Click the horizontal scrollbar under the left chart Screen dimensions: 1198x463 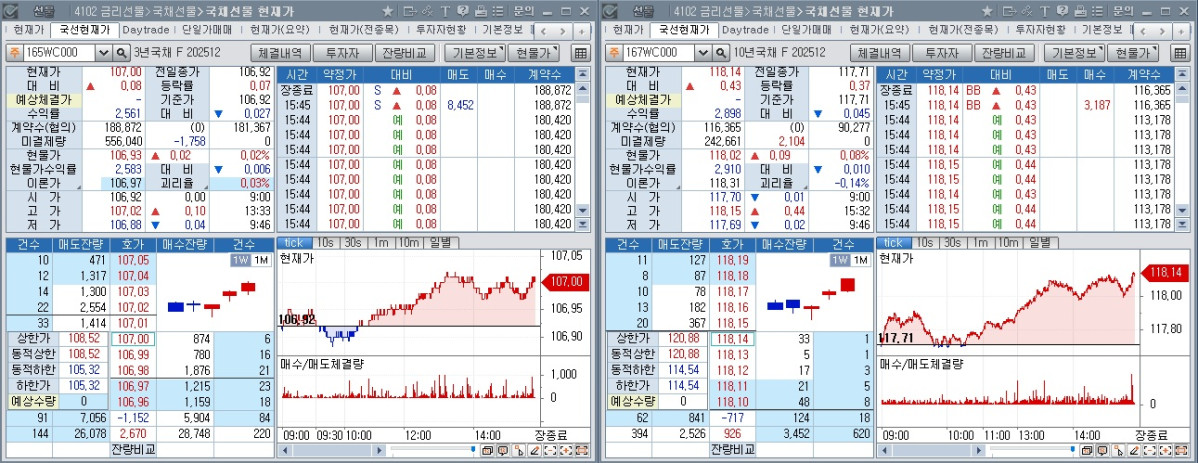[330, 451]
